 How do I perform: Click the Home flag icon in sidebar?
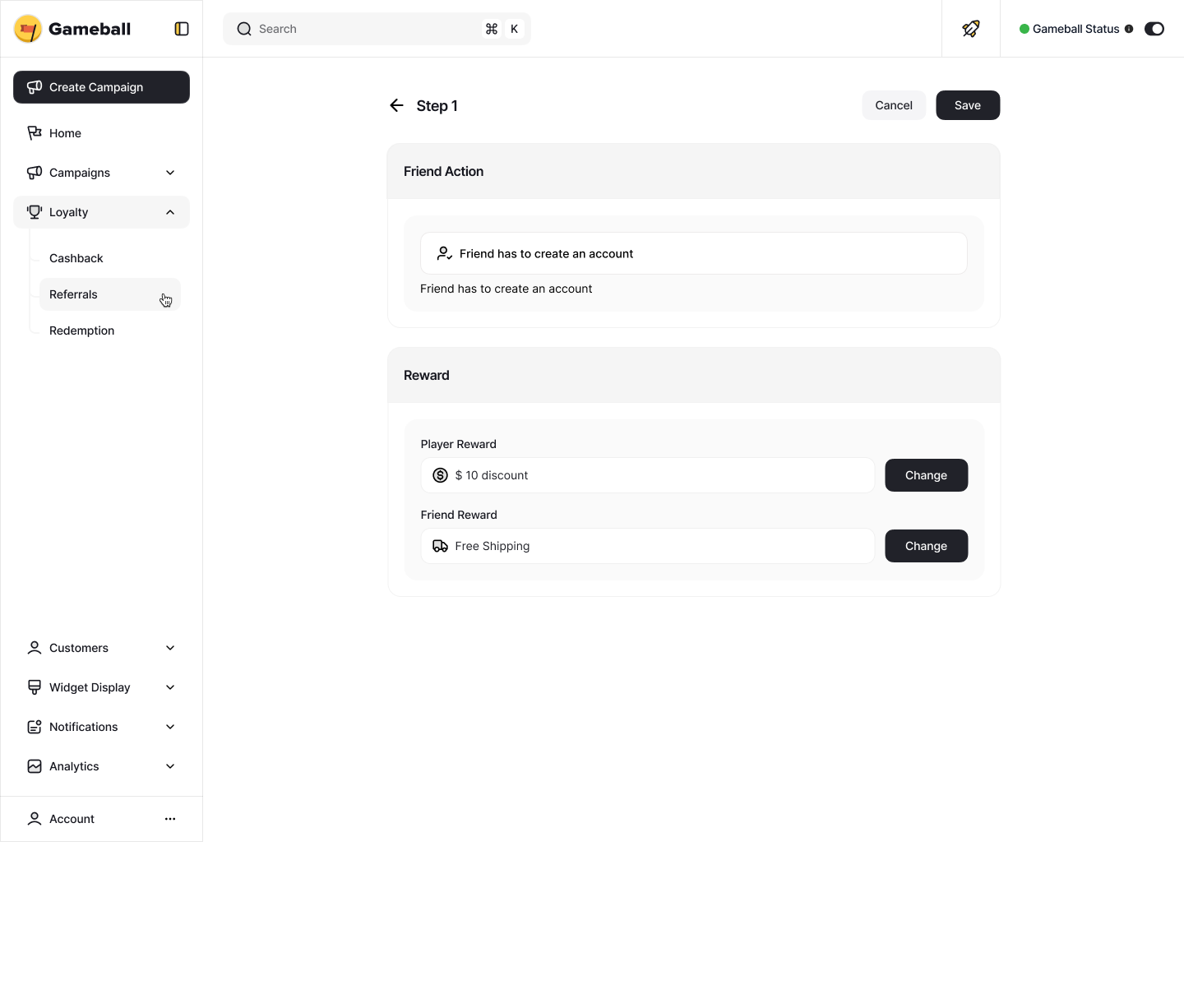pyautogui.click(x=34, y=132)
